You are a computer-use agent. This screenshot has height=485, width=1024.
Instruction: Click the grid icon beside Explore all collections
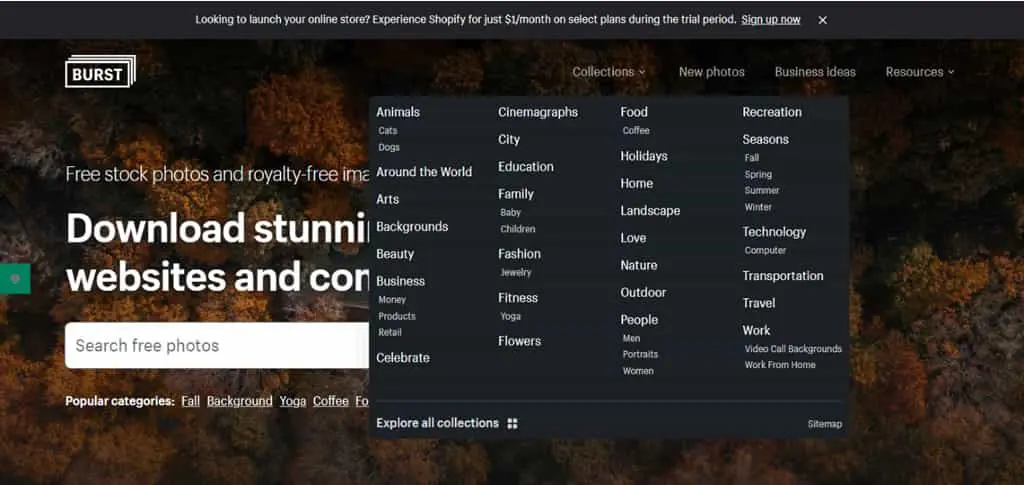pos(513,424)
